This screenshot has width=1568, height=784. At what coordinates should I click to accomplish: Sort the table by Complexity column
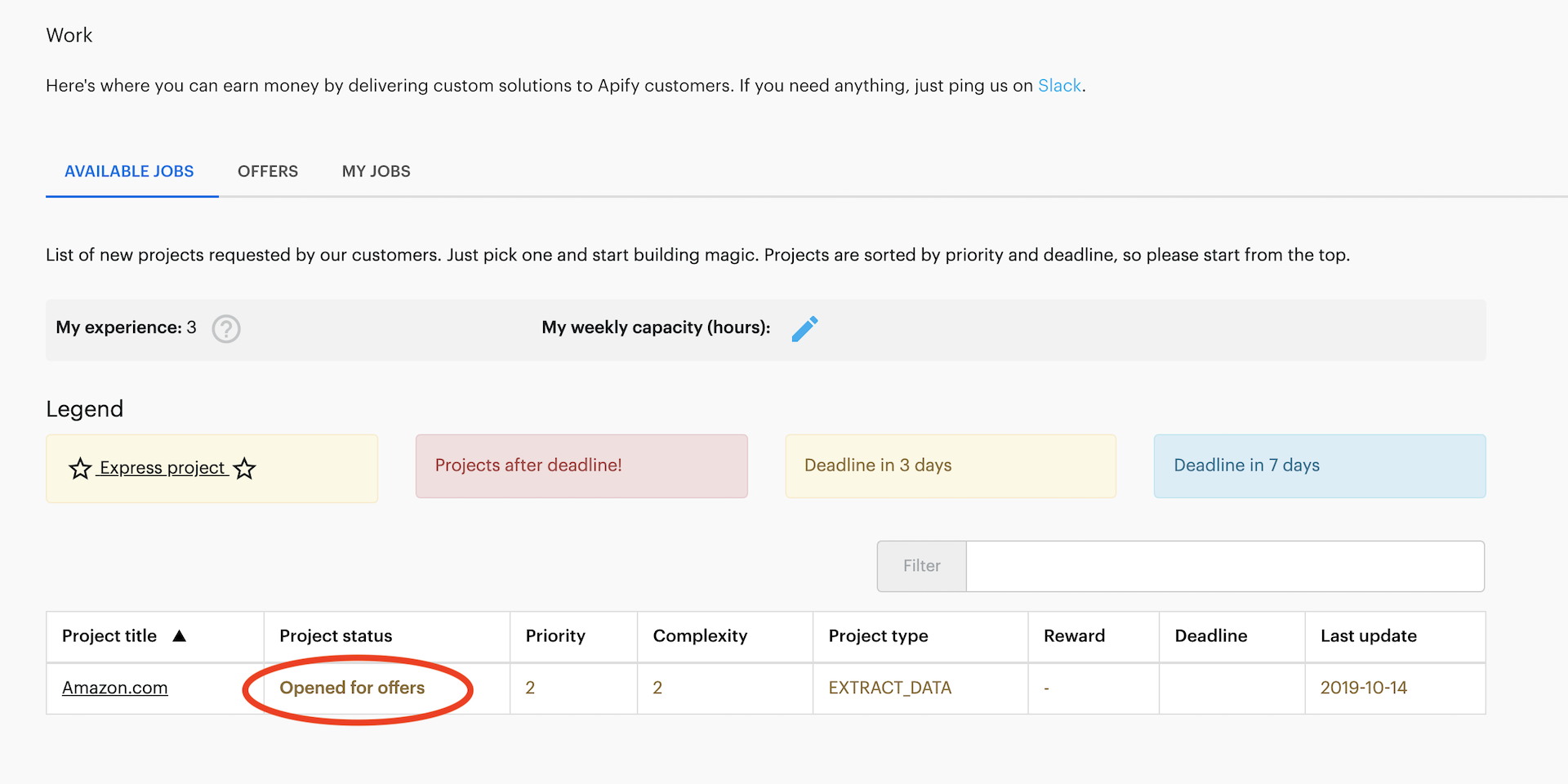click(x=700, y=636)
